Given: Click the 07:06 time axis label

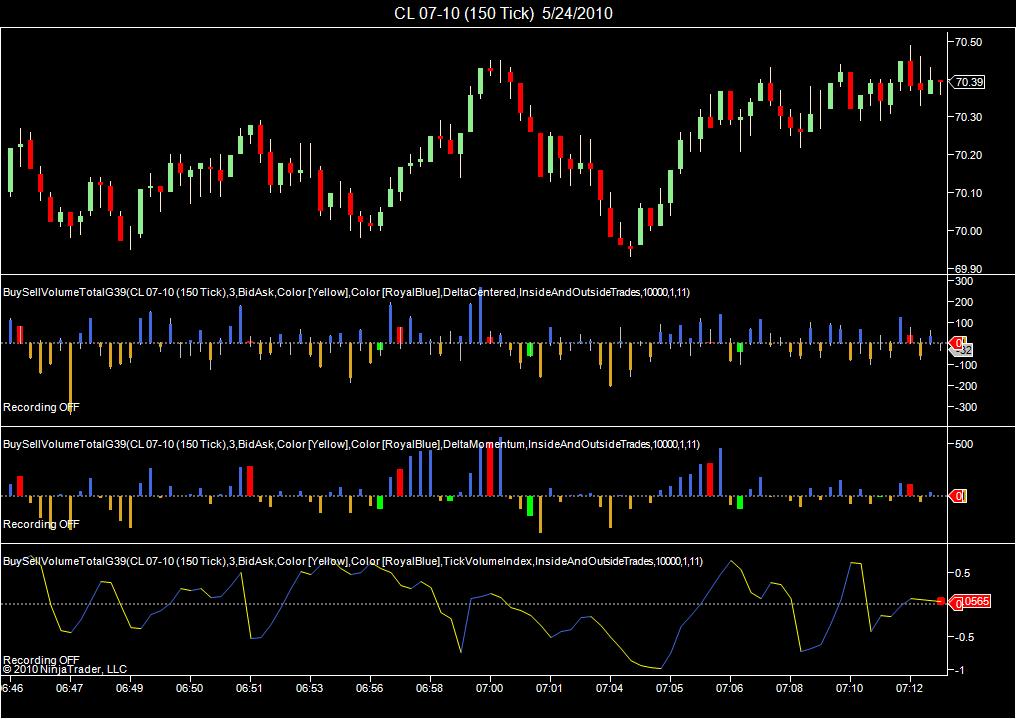Looking at the screenshot, I should coord(730,688).
